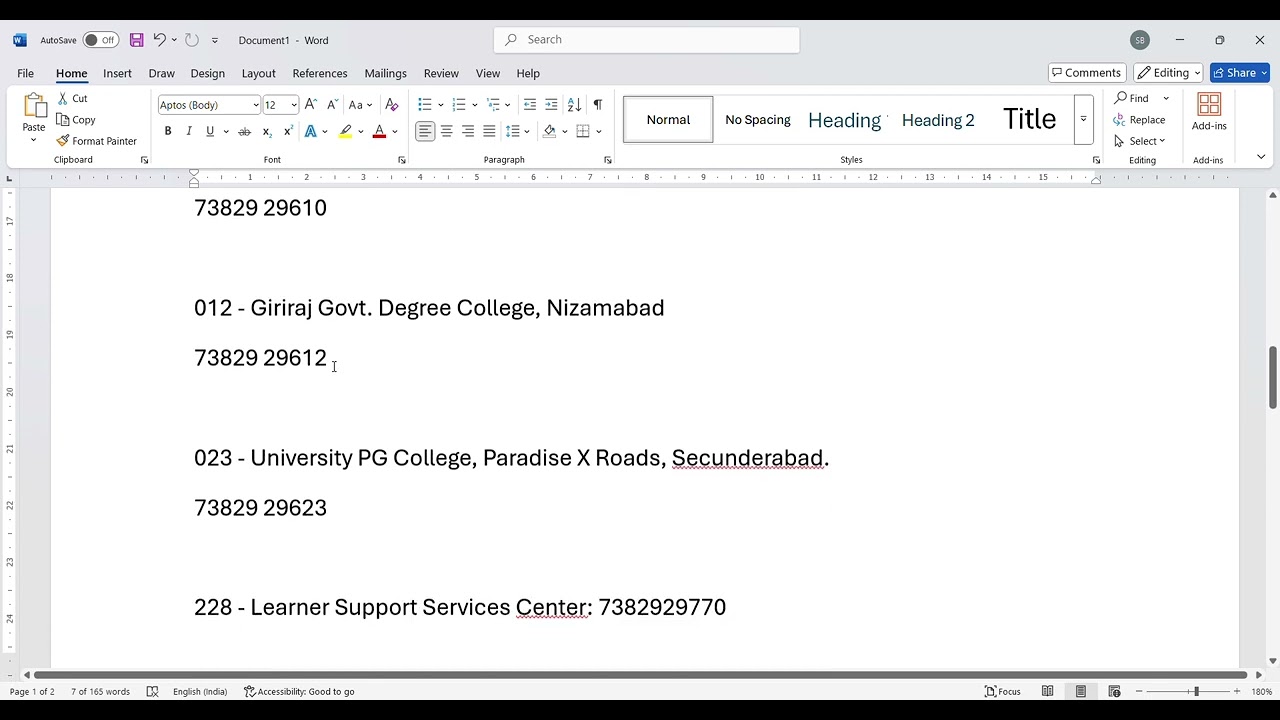This screenshot has width=1280, height=720.
Task: Expand the numbering list dropdown
Action: (475, 105)
